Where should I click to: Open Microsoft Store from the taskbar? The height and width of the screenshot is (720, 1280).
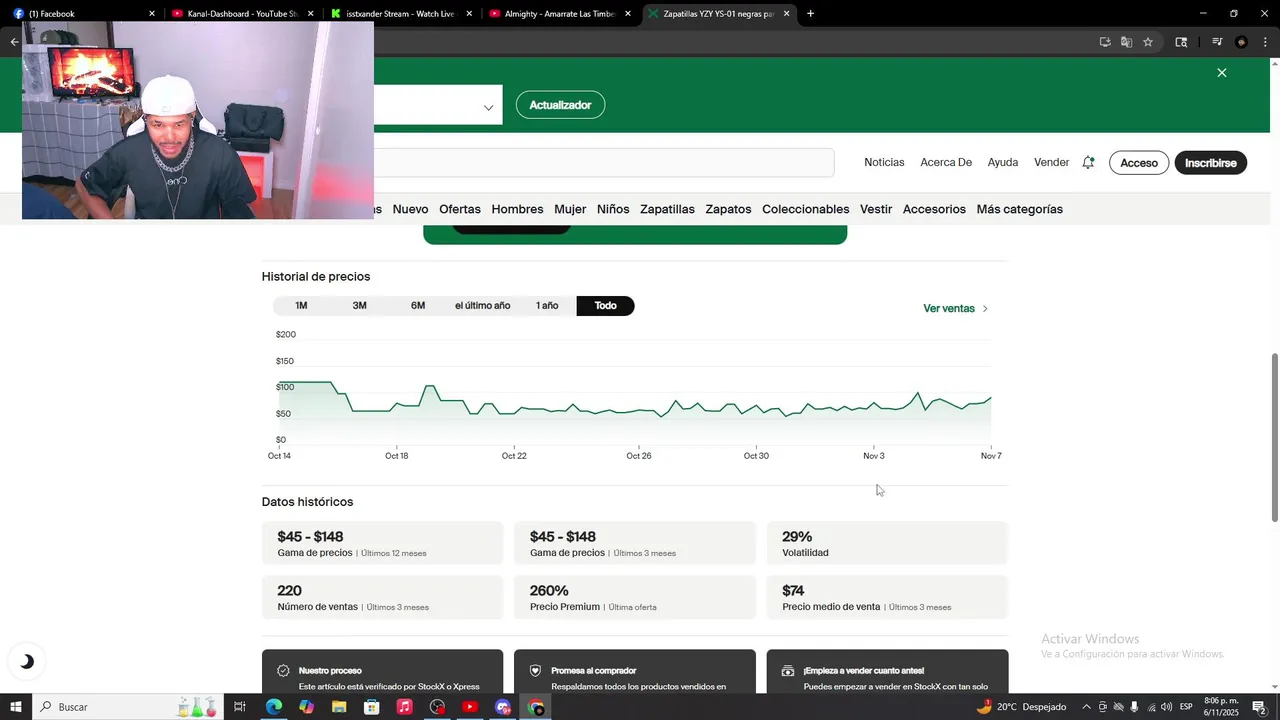click(x=372, y=707)
